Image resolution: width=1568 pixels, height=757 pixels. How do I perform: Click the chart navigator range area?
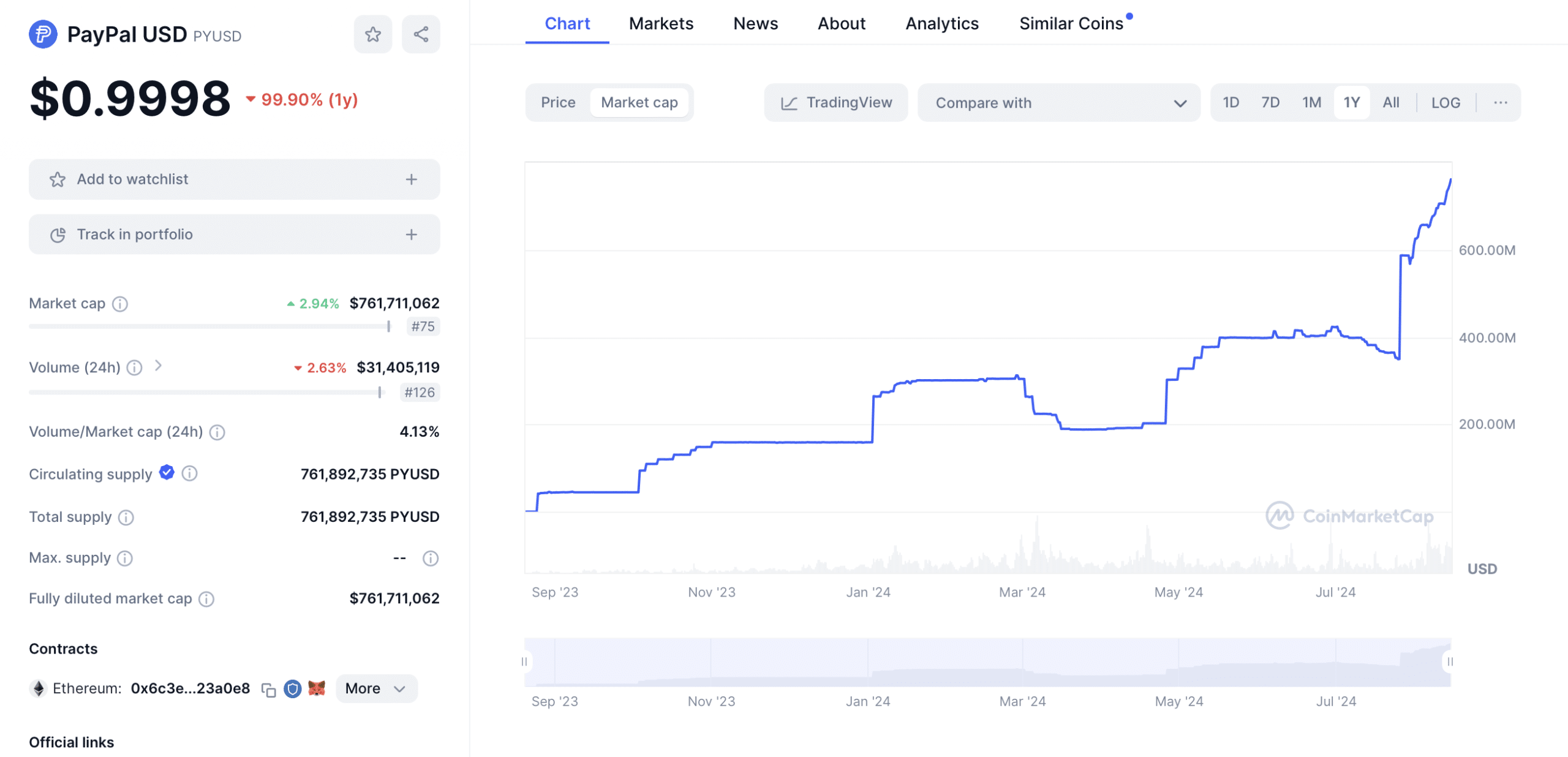pos(987,662)
